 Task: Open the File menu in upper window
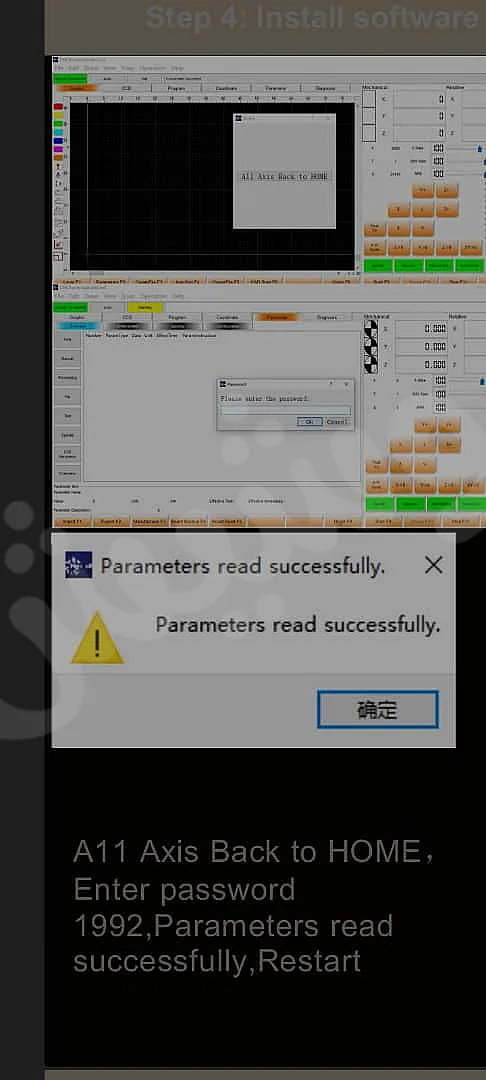click(59, 68)
